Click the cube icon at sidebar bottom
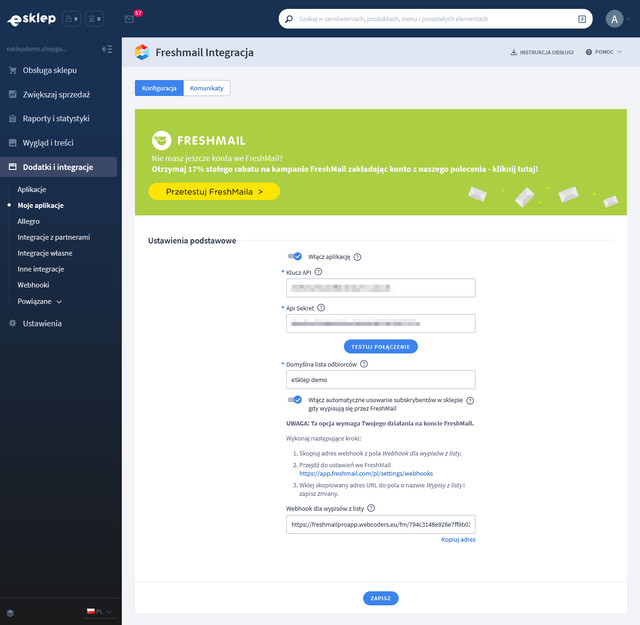The height and width of the screenshot is (625, 640). click(x=11, y=613)
